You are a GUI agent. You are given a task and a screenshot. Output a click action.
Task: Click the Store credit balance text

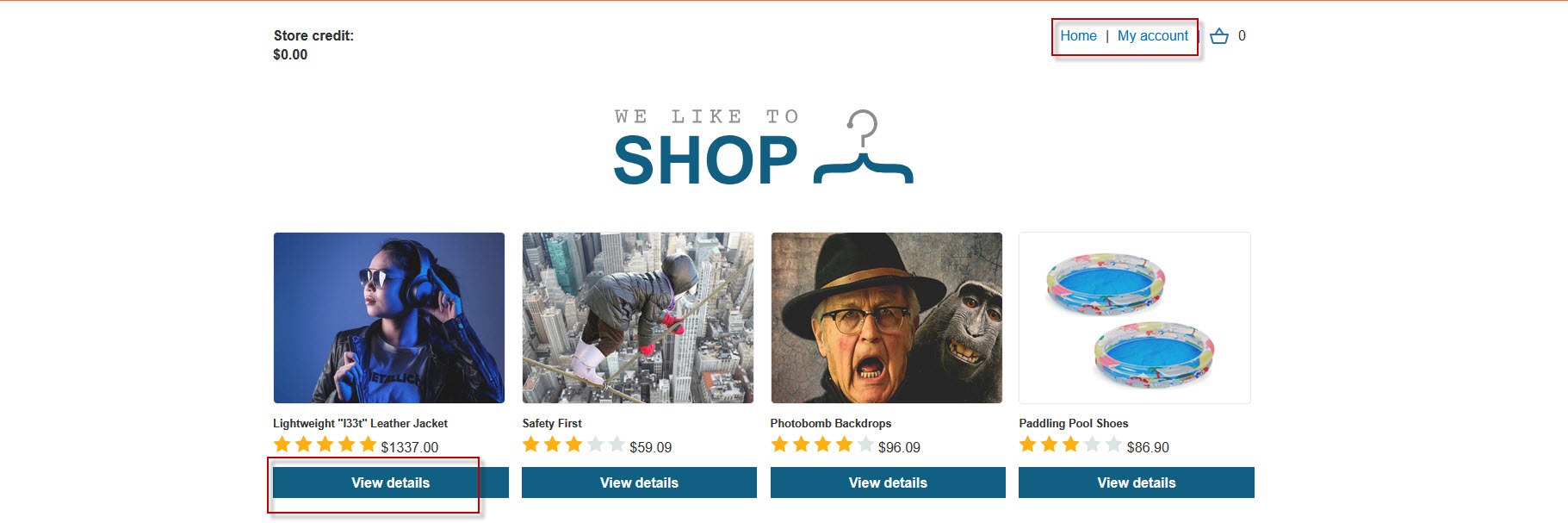(x=291, y=54)
